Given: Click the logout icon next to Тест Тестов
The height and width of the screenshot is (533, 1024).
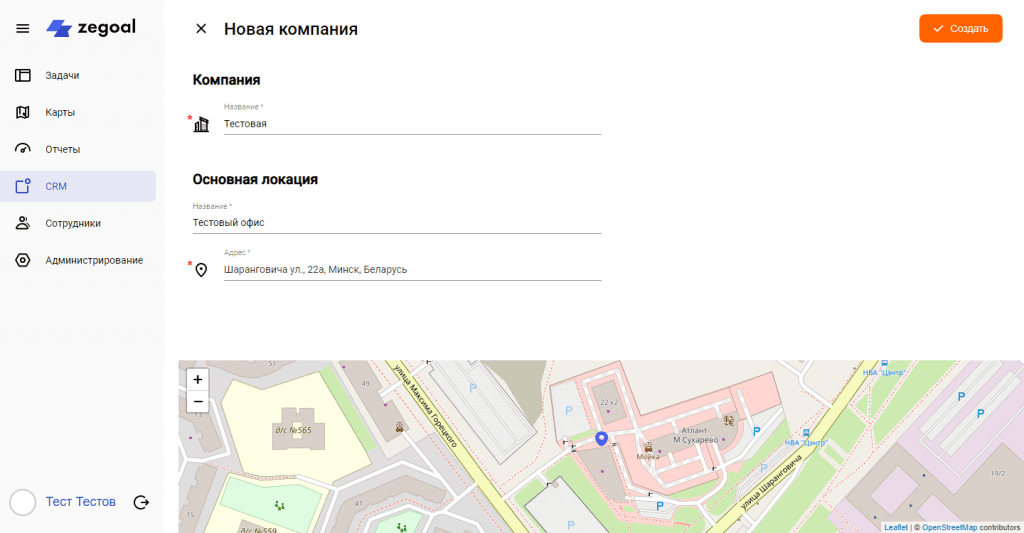Looking at the screenshot, I should (x=141, y=502).
